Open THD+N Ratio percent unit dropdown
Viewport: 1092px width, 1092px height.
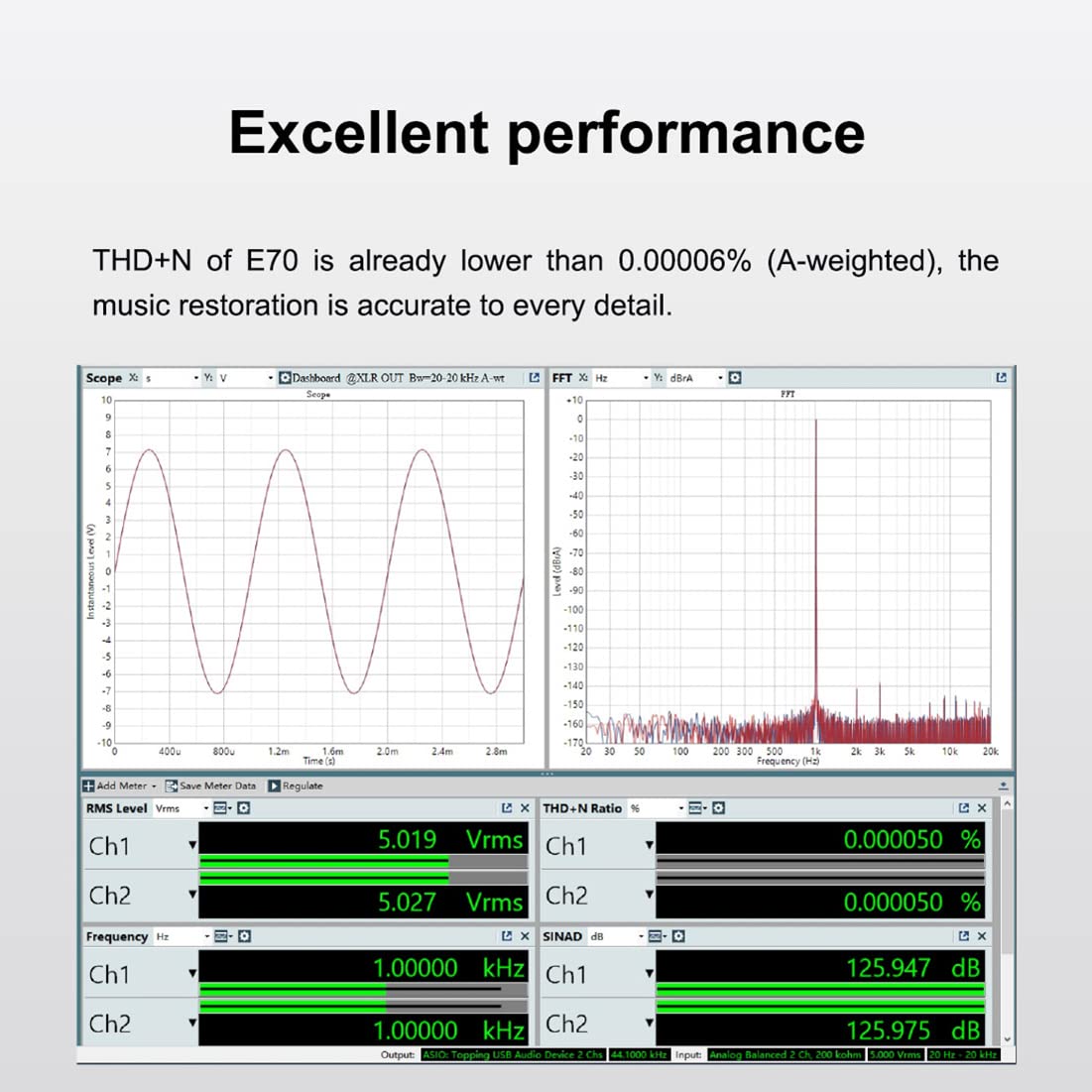(656, 808)
